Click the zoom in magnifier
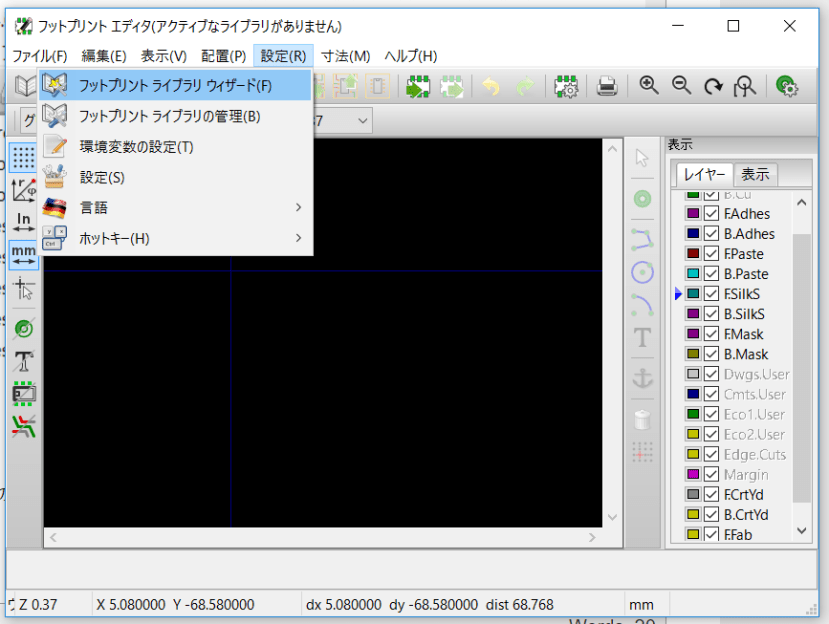This screenshot has height=624, width=829. click(649, 85)
